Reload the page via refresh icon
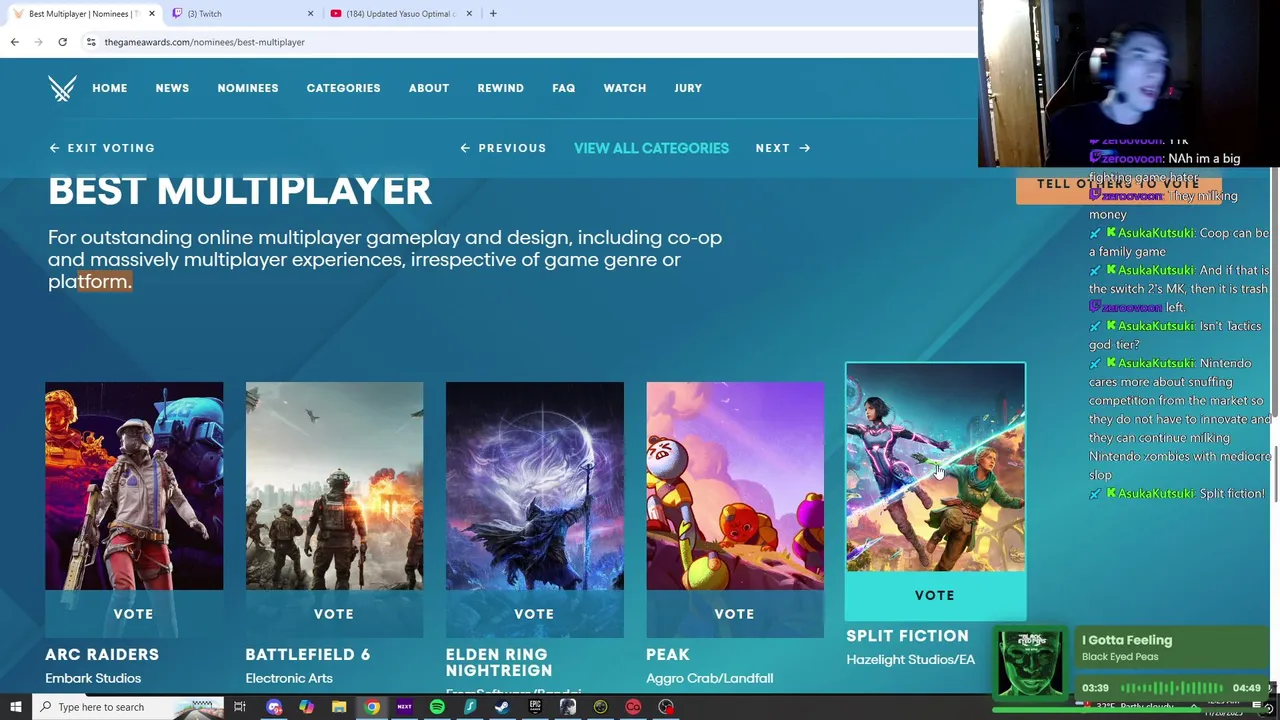Image resolution: width=1280 pixels, height=720 pixels. point(62,42)
